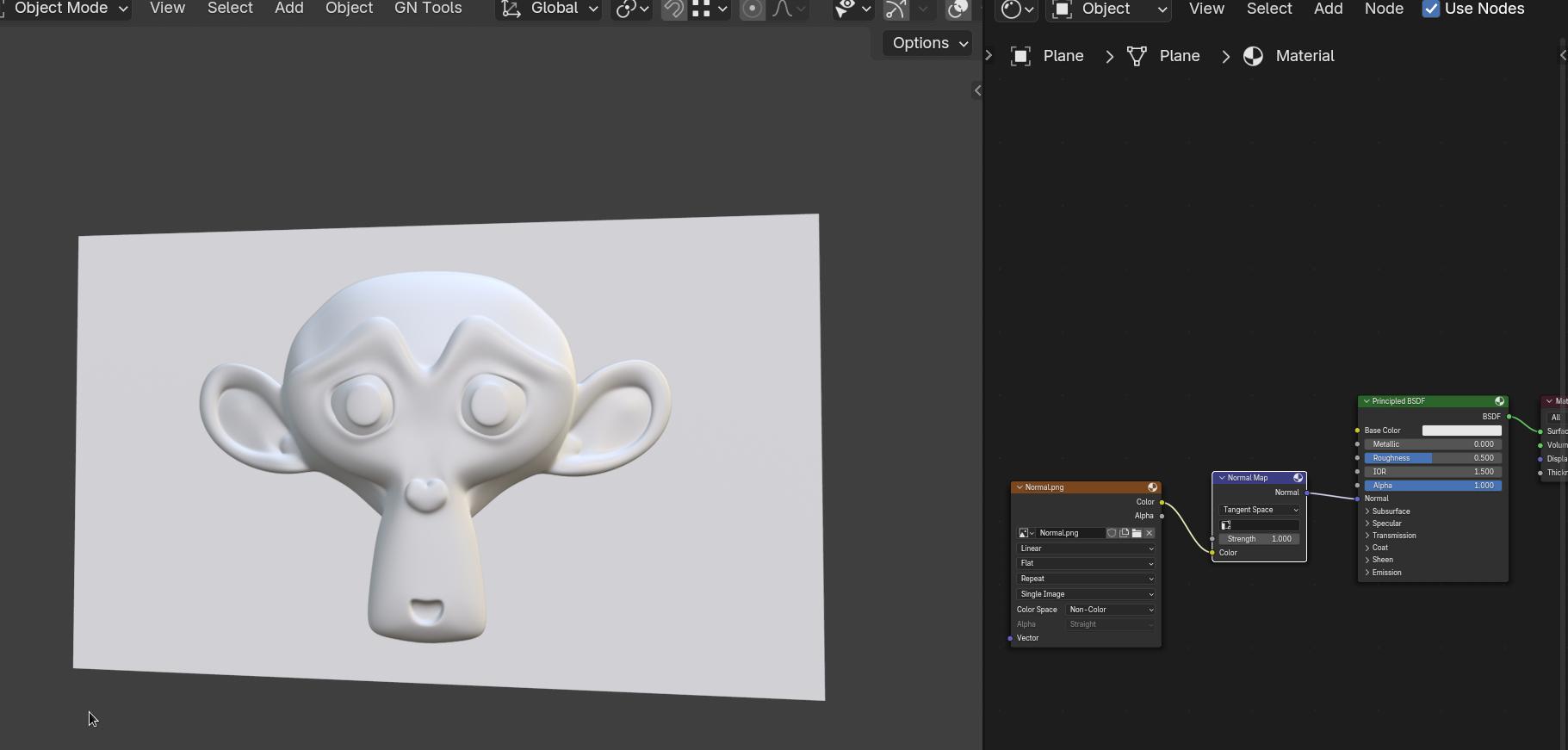
Task: Open the proportional falloff curve dropdown
Action: pyautogui.click(x=790, y=9)
